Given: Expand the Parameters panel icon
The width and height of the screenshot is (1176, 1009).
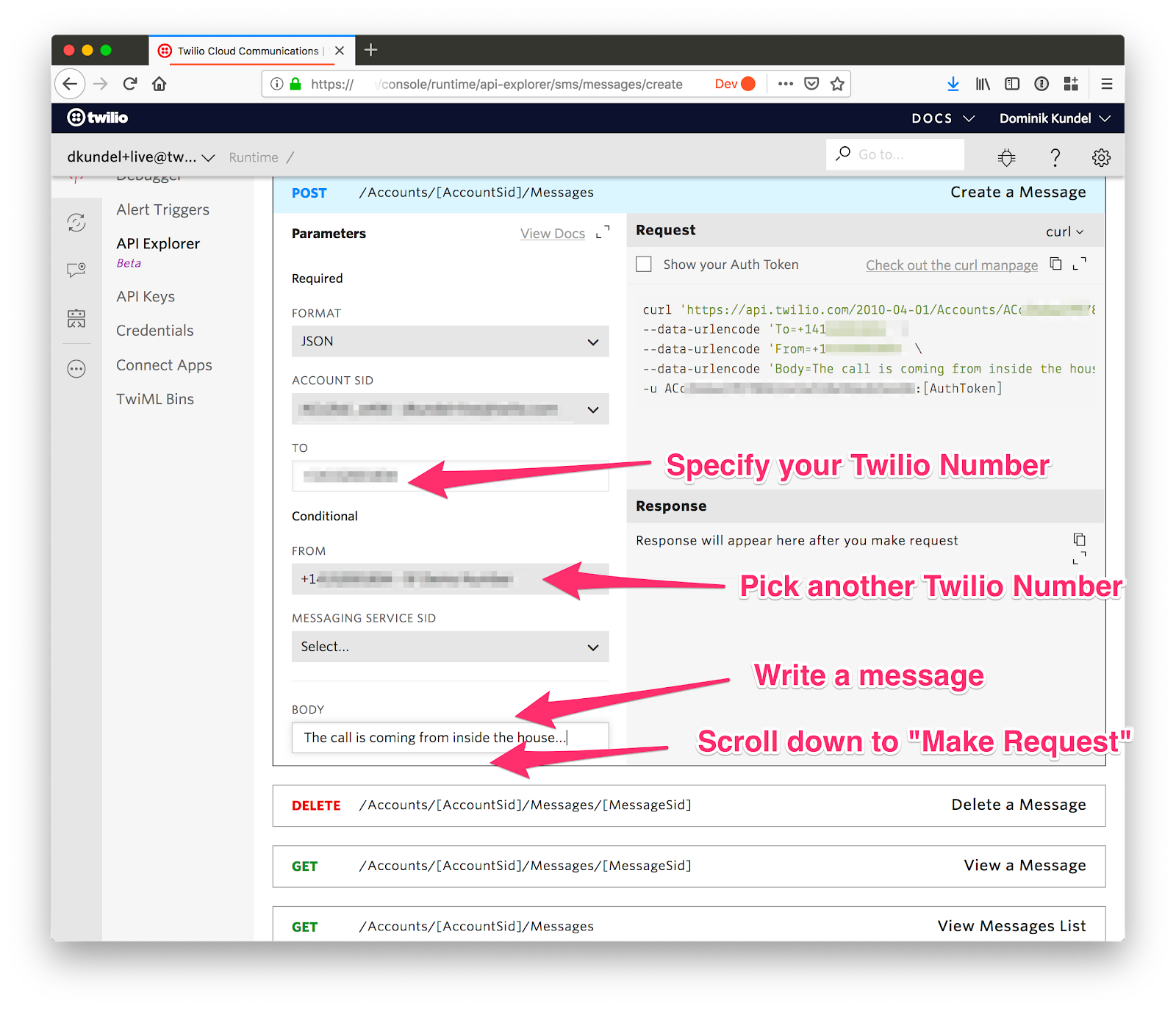Looking at the screenshot, I should point(603,233).
